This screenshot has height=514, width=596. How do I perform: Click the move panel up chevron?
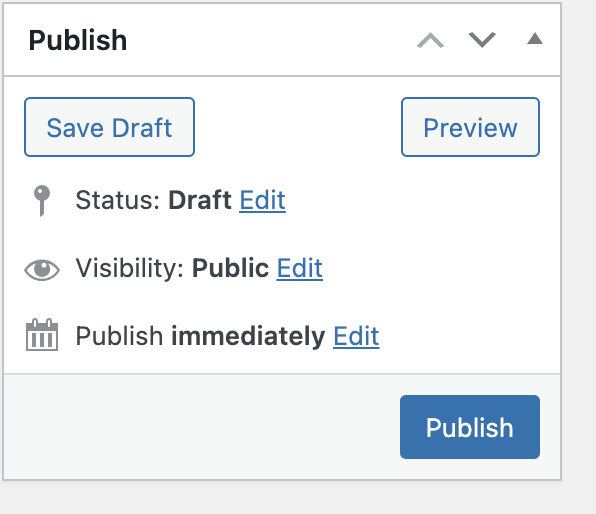[430, 40]
